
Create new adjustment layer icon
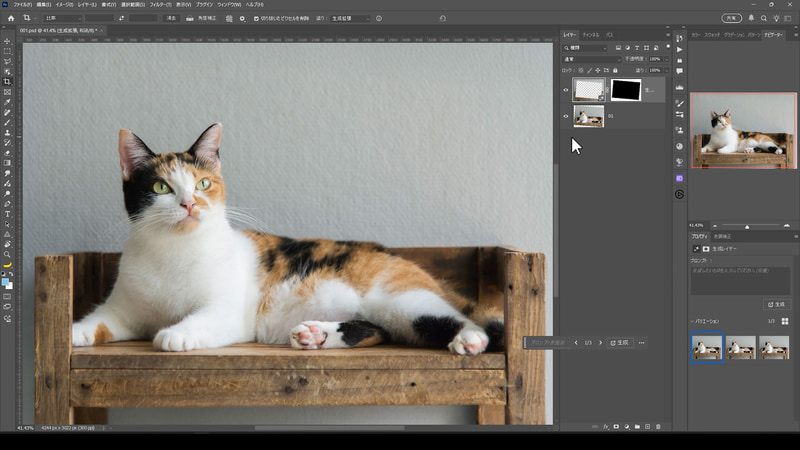click(x=627, y=427)
